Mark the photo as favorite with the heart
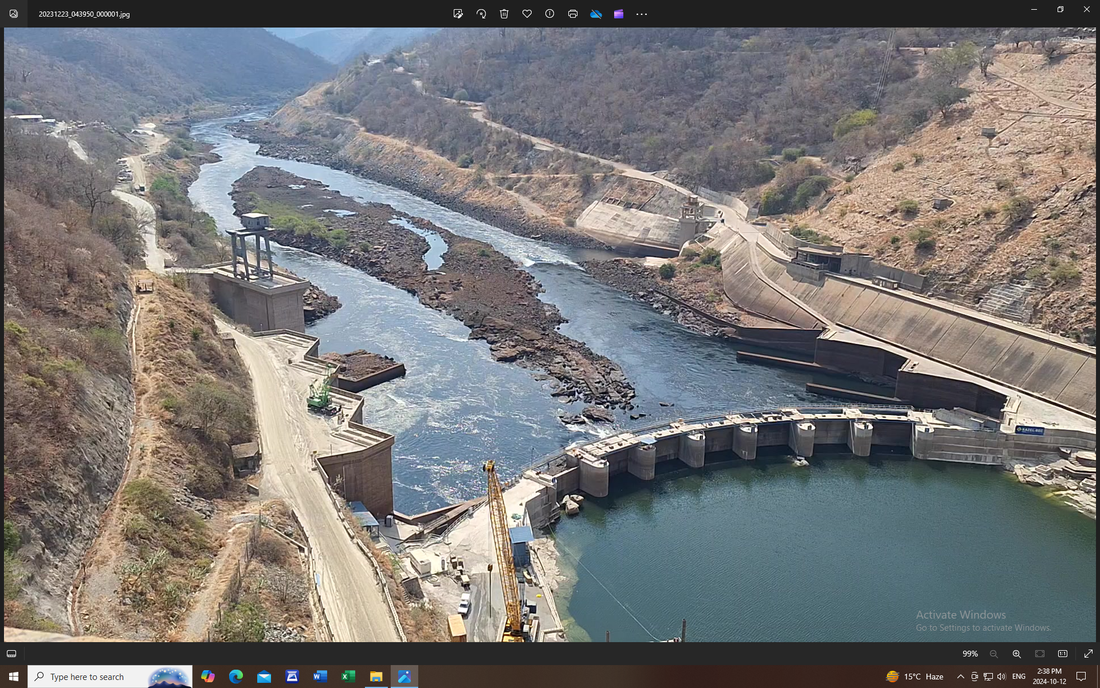 pos(527,13)
